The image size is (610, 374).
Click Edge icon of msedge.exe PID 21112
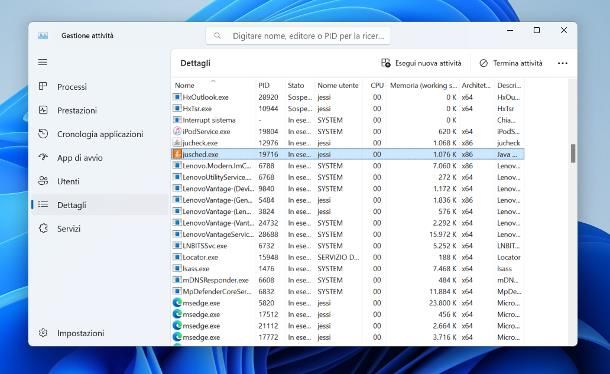pyautogui.click(x=177, y=325)
